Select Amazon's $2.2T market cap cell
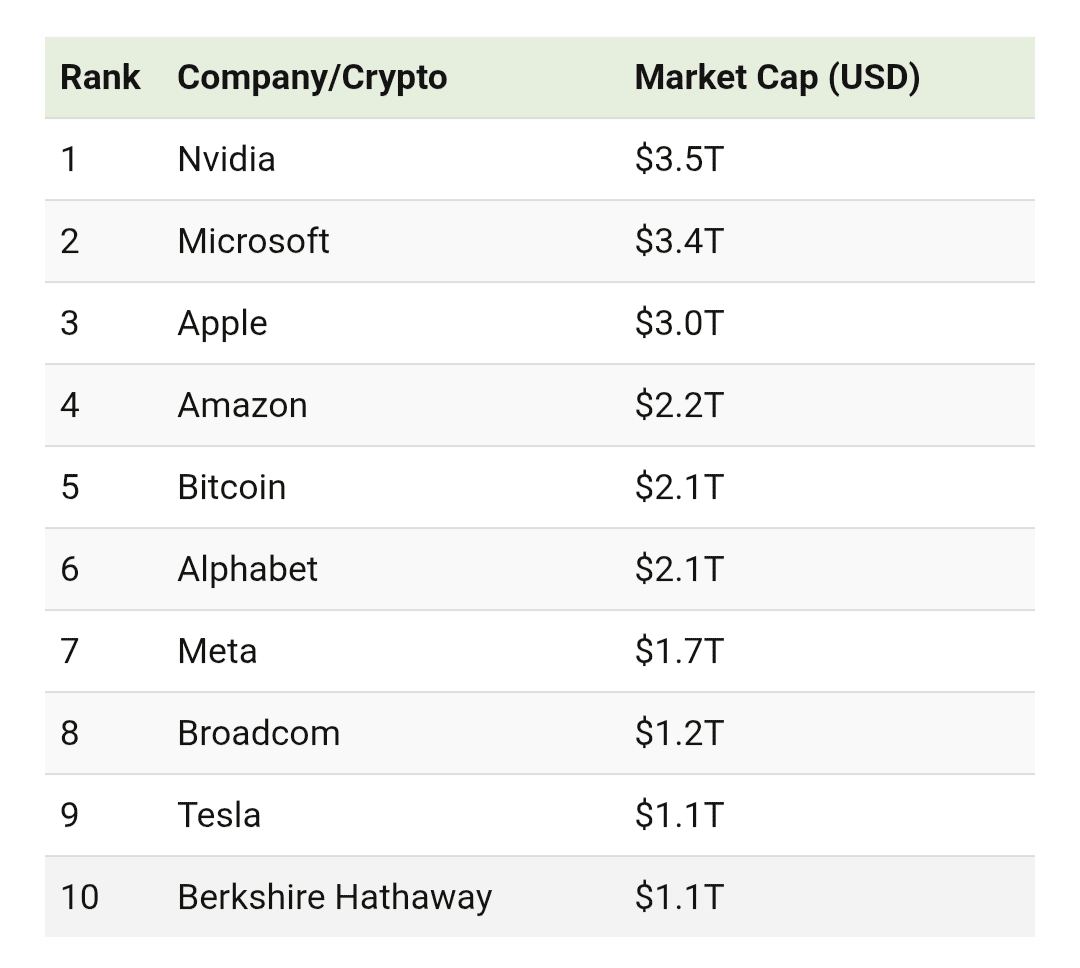Image resolution: width=1080 pixels, height=968 pixels. click(678, 406)
